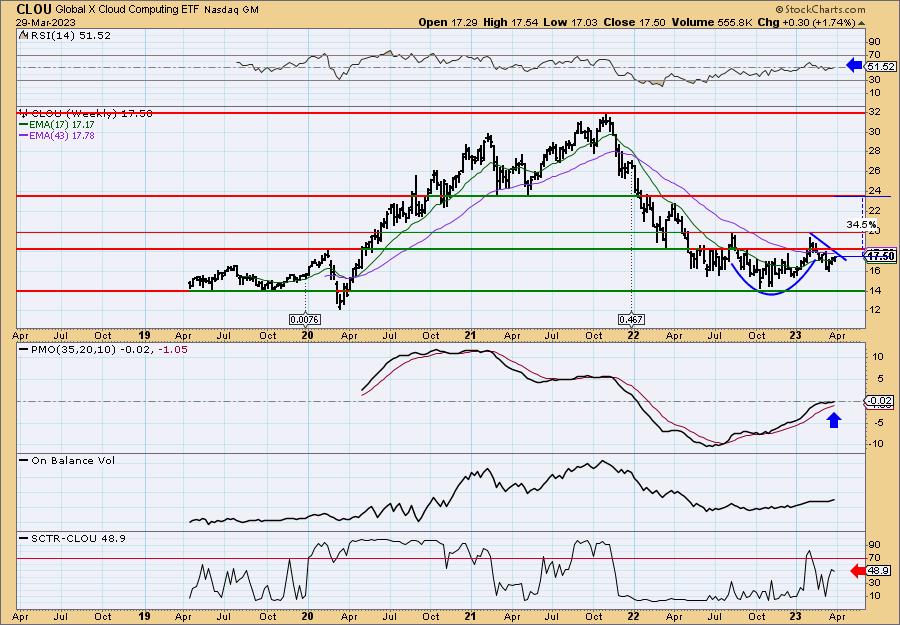Click the 16 label on the price axis
Screen dimensions: 900x625
(x=875, y=271)
